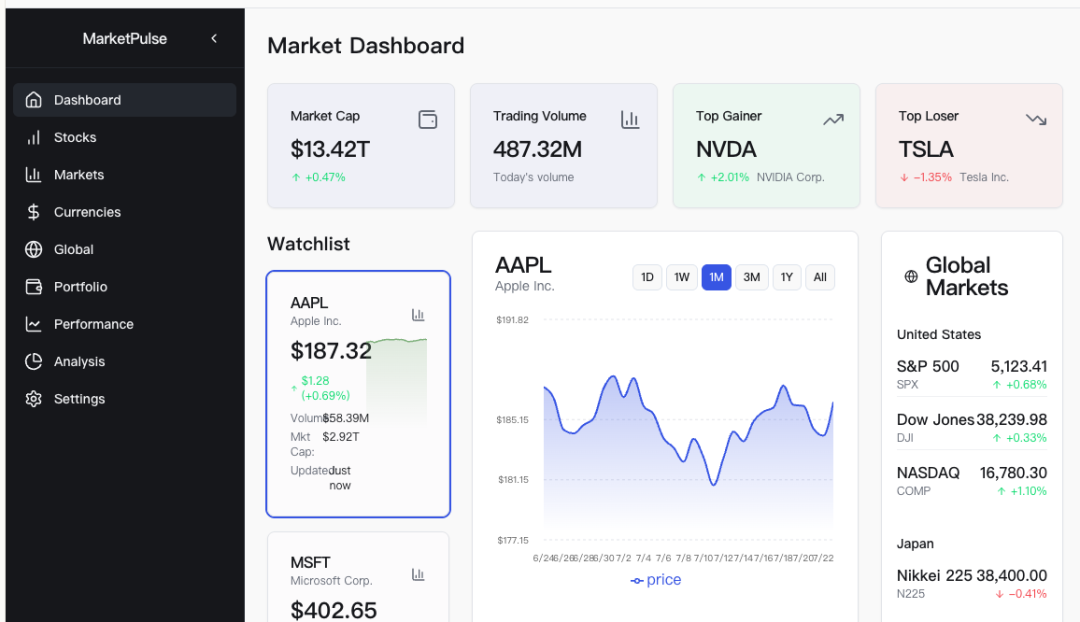
Task: Click the Stocks bar-signal icon
Action: 33,137
